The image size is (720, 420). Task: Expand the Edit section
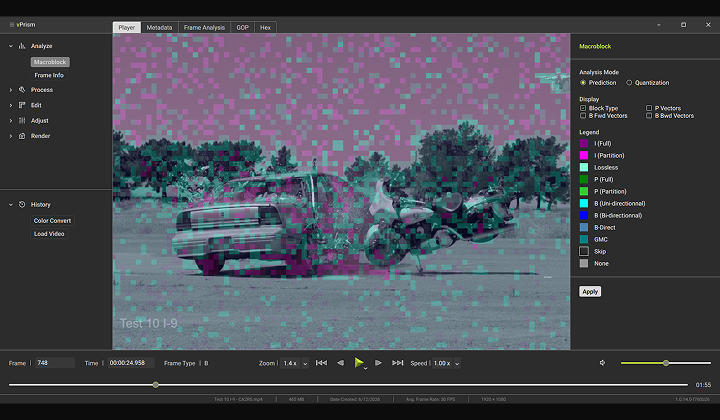(11, 105)
